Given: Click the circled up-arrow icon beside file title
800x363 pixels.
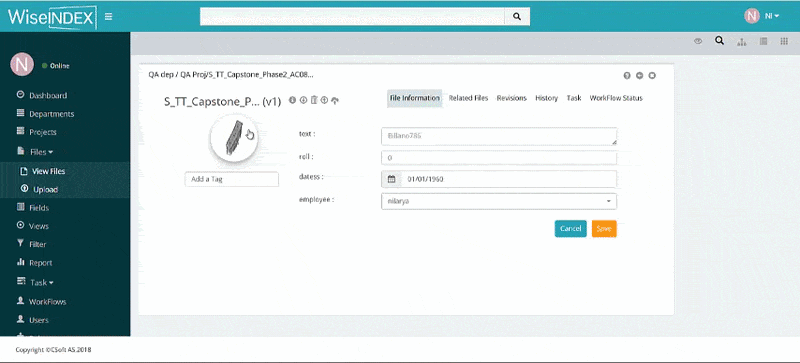Looking at the screenshot, I should tap(324, 100).
